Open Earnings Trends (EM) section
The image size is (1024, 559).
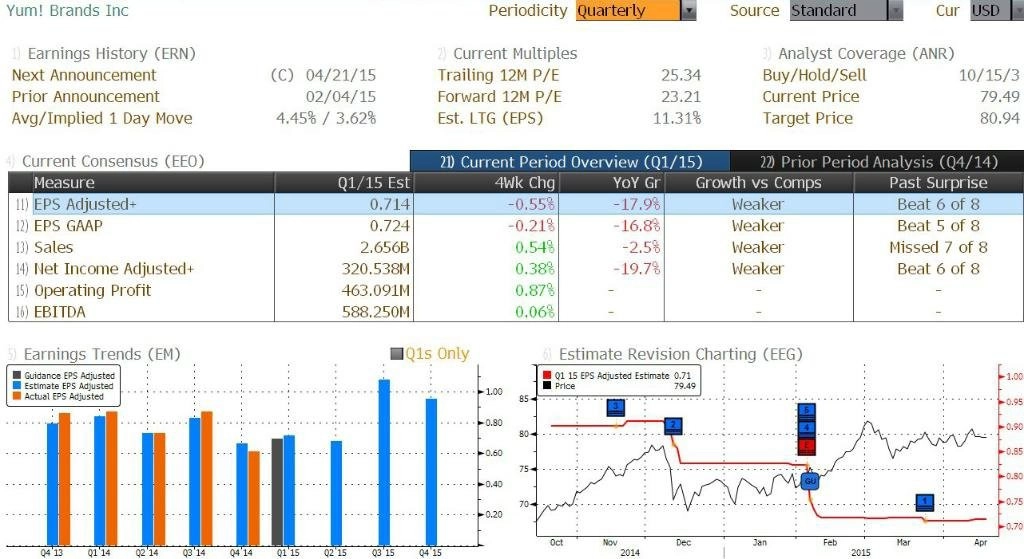click(x=102, y=354)
